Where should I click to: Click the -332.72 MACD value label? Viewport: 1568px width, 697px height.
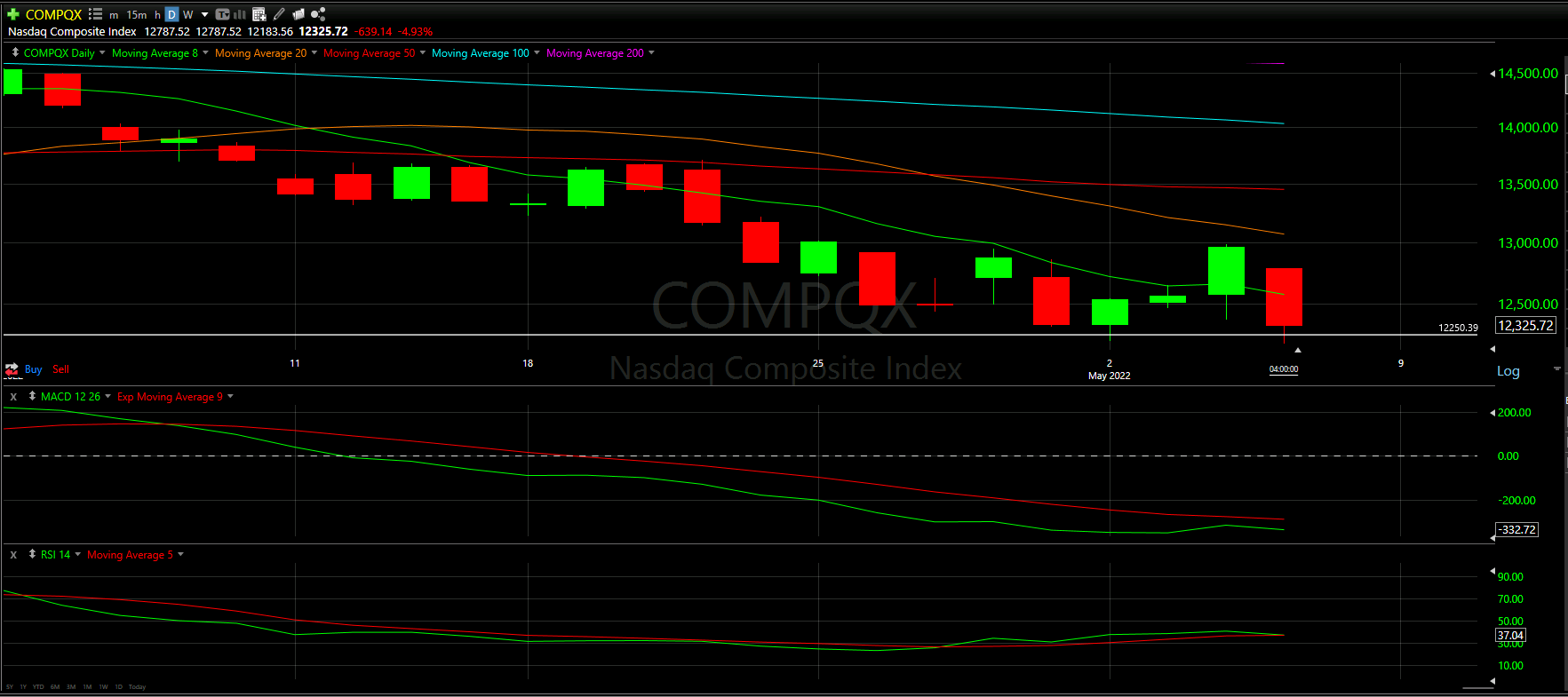pyautogui.click(x=1517, y=530)
